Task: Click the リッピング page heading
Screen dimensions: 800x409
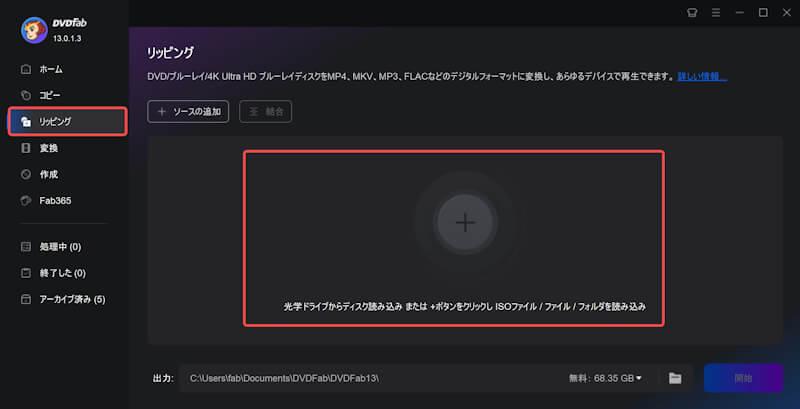Action: tap(170, 53)
